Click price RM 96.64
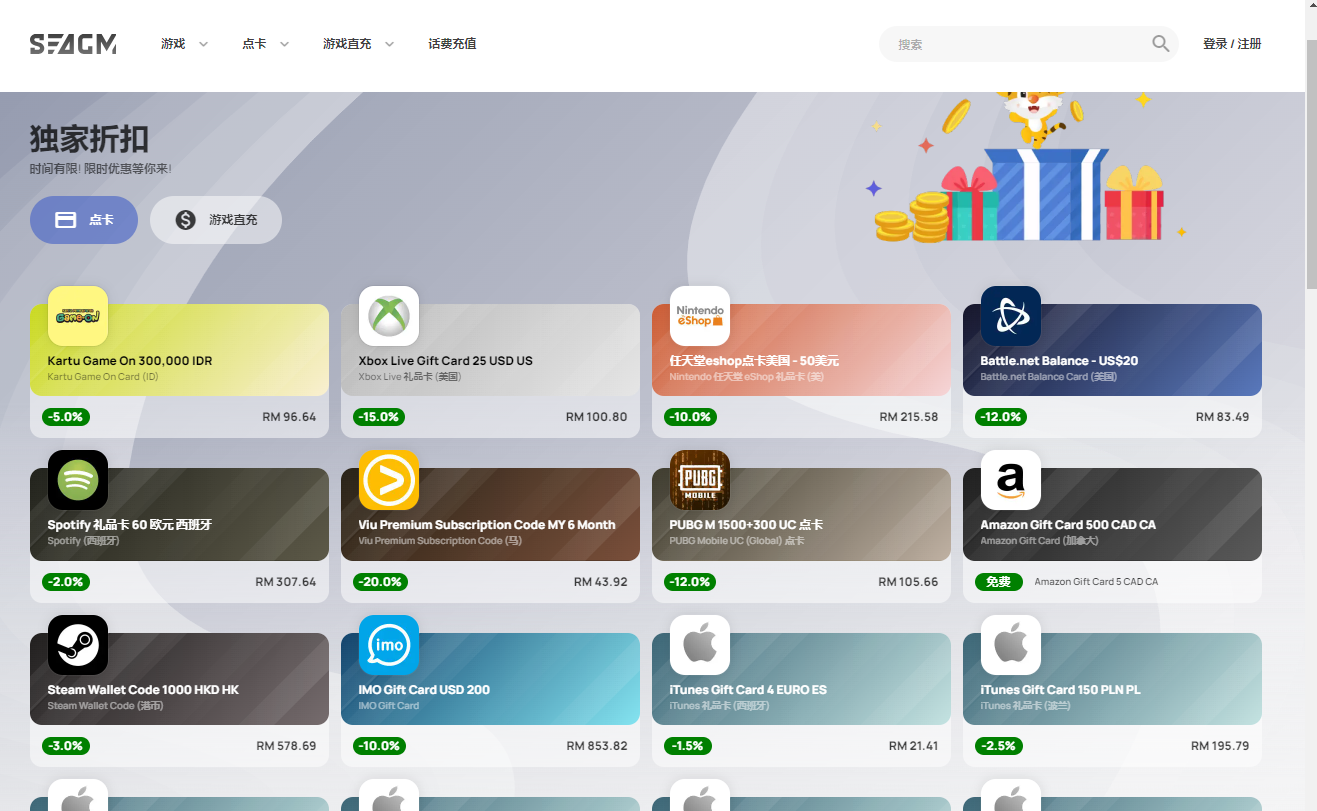 coord(289,417)
